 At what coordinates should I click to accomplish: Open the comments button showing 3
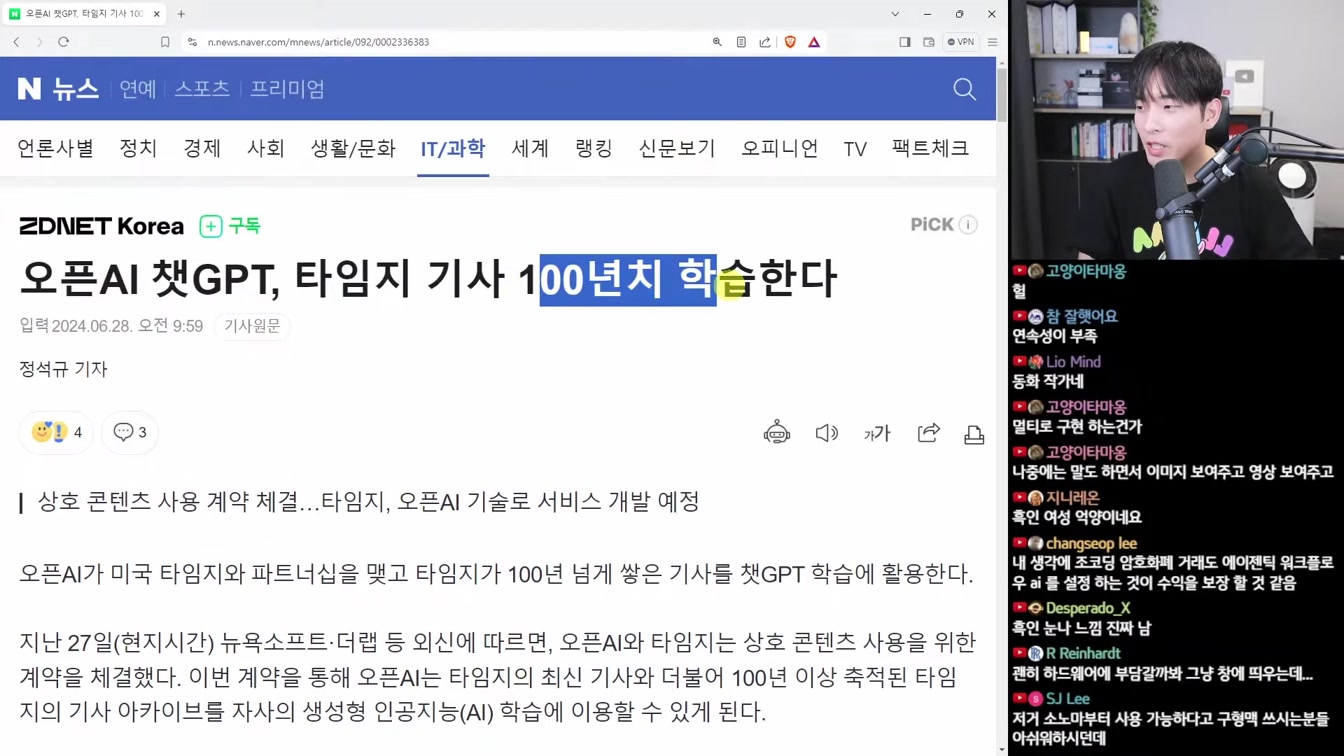pyautogui.click(x=130, y=432)
